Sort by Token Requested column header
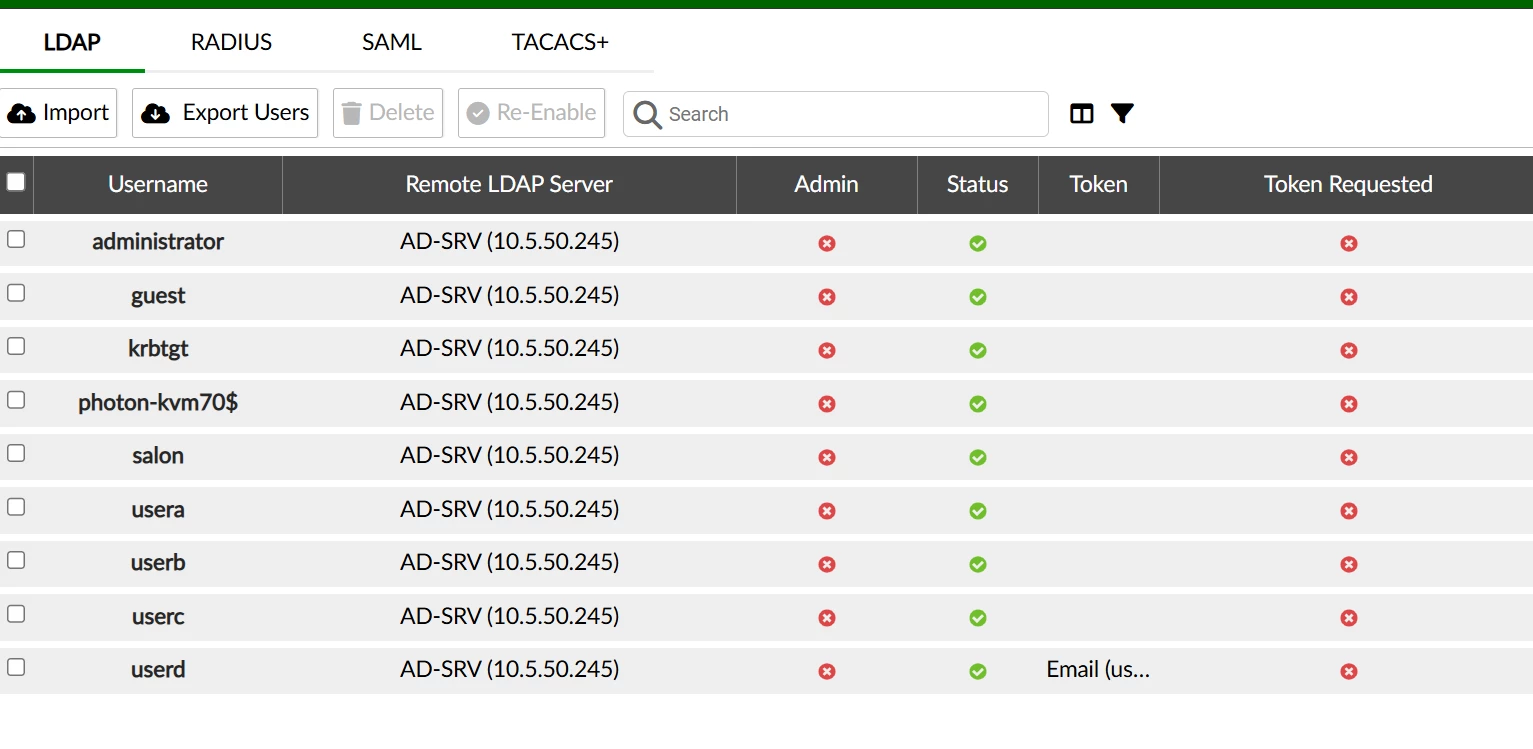The height and width of the screenshot is (749, 1533). (x=1348, y=184)
